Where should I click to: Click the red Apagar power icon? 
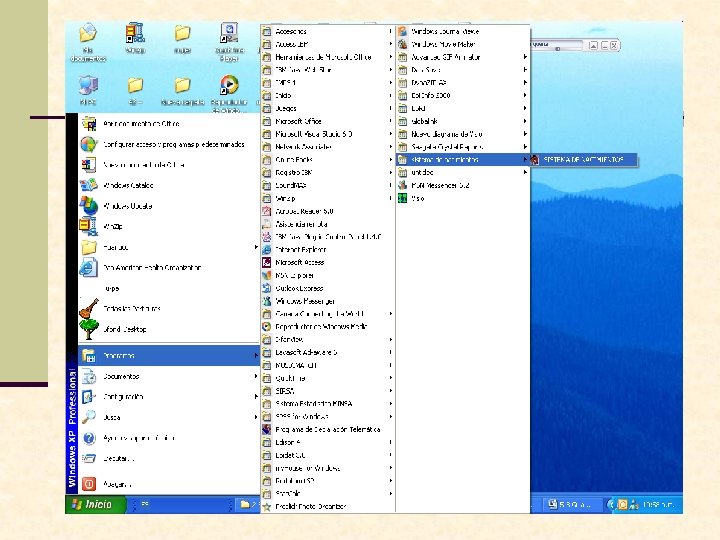(x=89, y=484)
